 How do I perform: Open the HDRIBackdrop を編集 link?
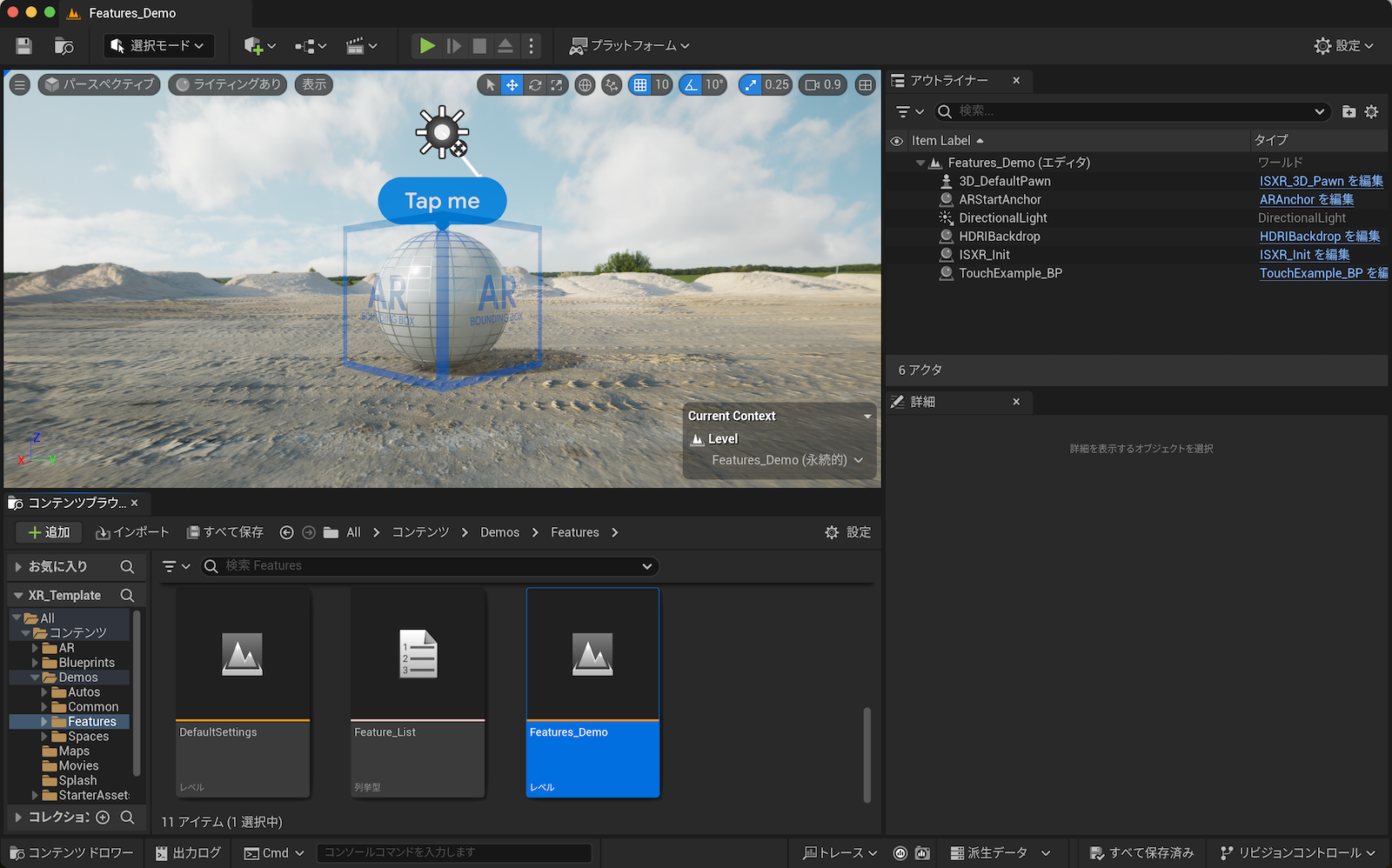click(1319, 237)
